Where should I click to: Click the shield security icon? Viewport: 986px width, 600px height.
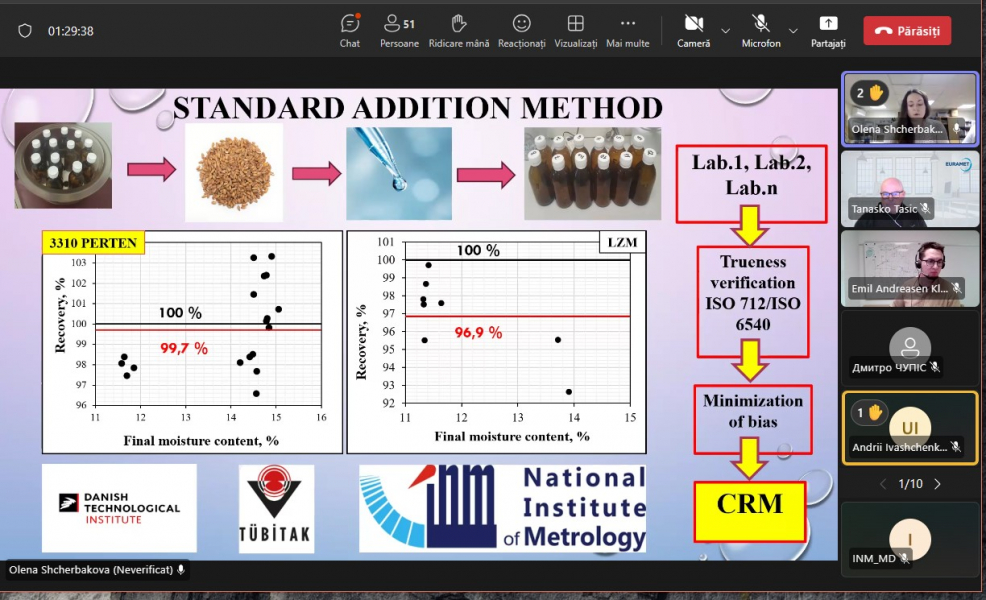25,31
